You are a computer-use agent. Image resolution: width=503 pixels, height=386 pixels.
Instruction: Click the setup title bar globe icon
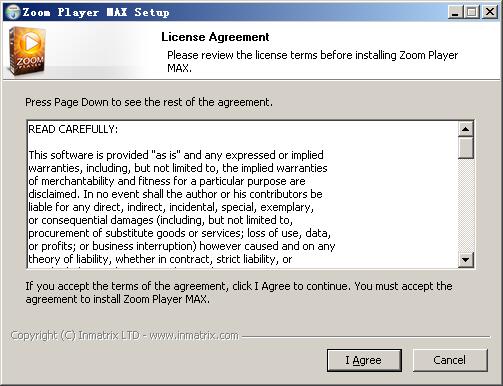(13, 12)
